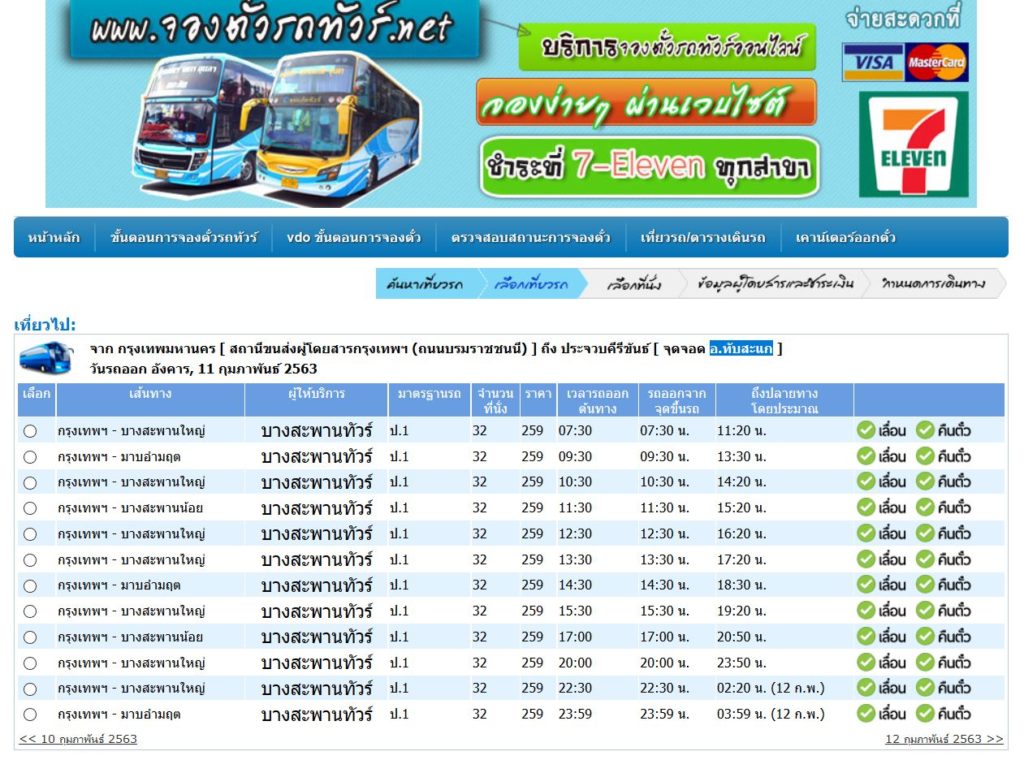1024x760 pixels.
Task: Go to previous day 10 กุมภาพันธ์ 2563 link
Action: coord(78,740)
